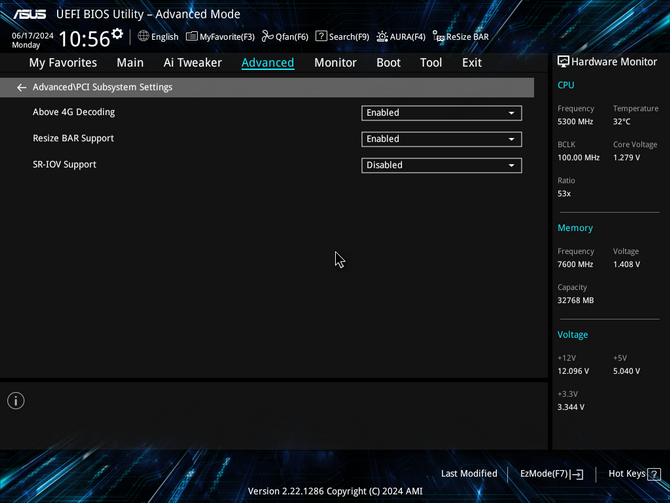
Task: Select the SR-IOV Support label
Action: coord(64,165)
